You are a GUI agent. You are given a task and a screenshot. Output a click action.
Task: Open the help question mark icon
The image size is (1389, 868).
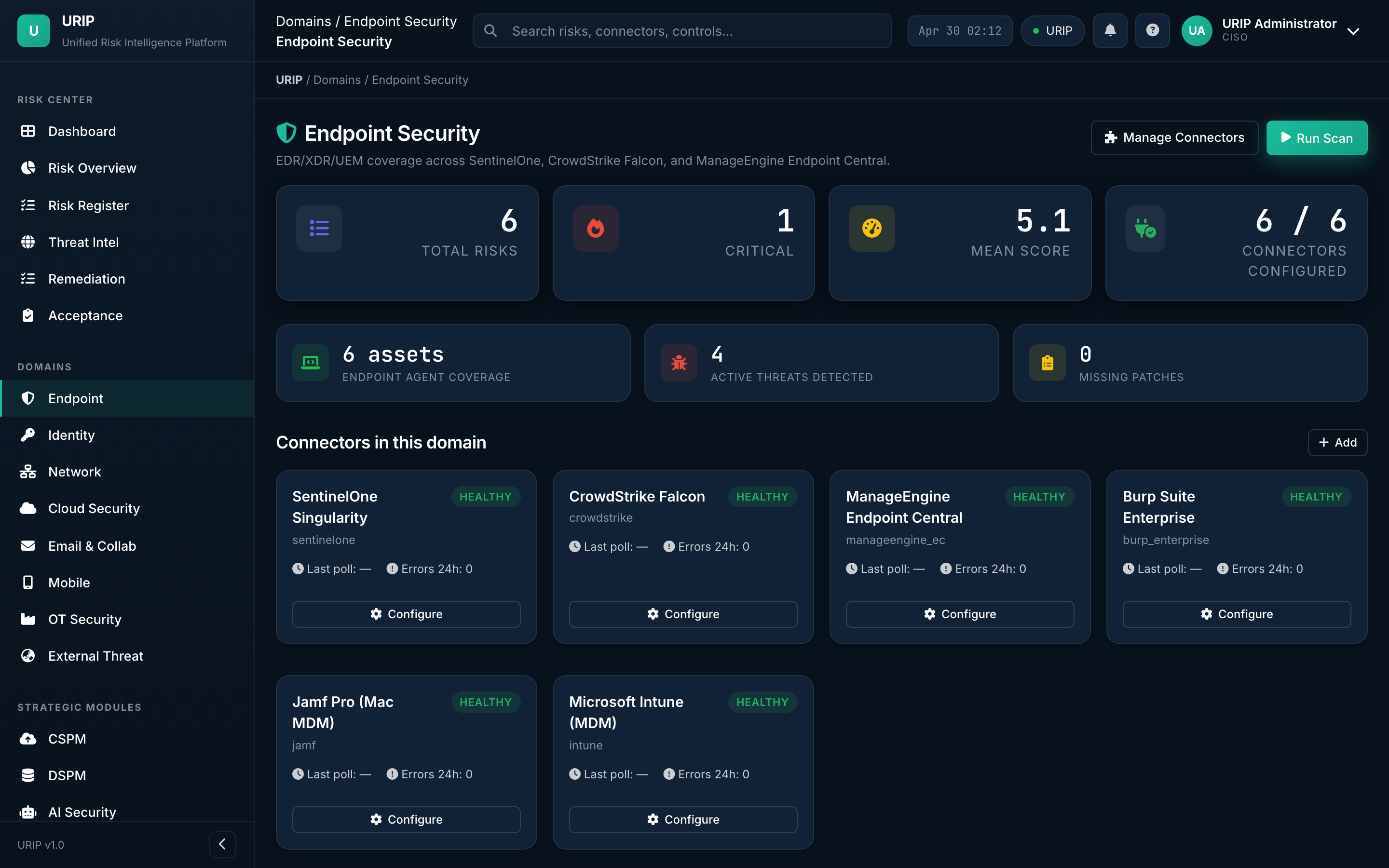click(1152, 30)
